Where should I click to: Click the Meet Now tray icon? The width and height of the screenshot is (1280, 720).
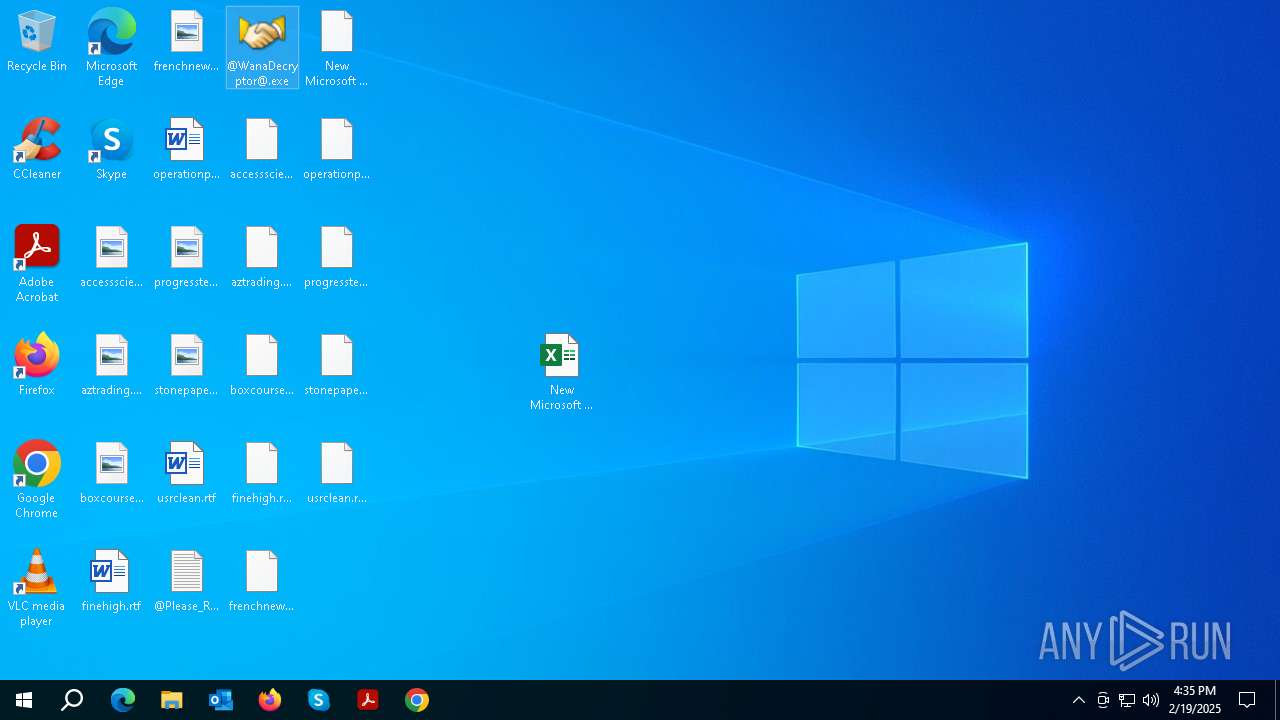(x=1103, y=700)
